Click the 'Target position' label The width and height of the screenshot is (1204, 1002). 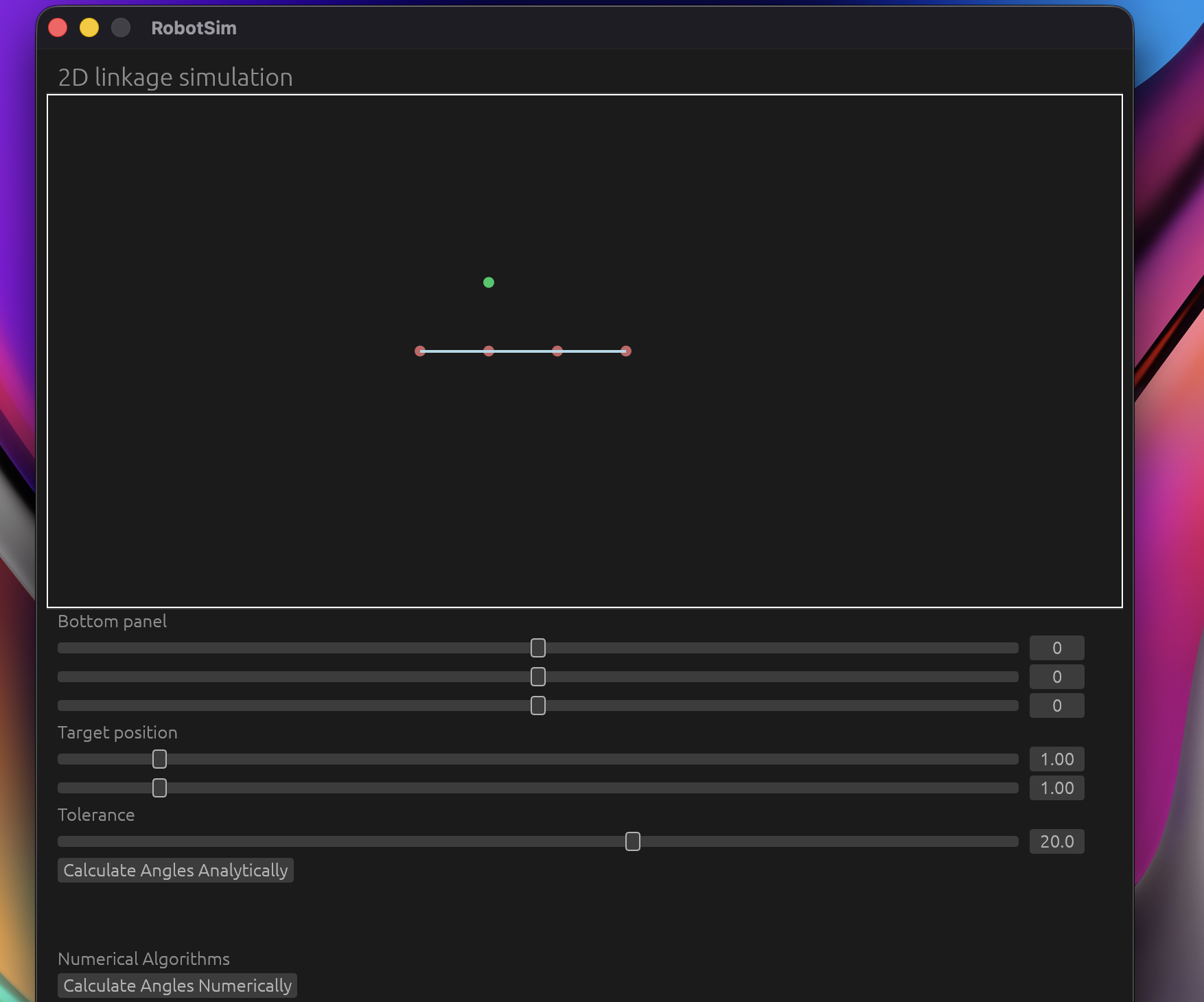click(117, 732)
